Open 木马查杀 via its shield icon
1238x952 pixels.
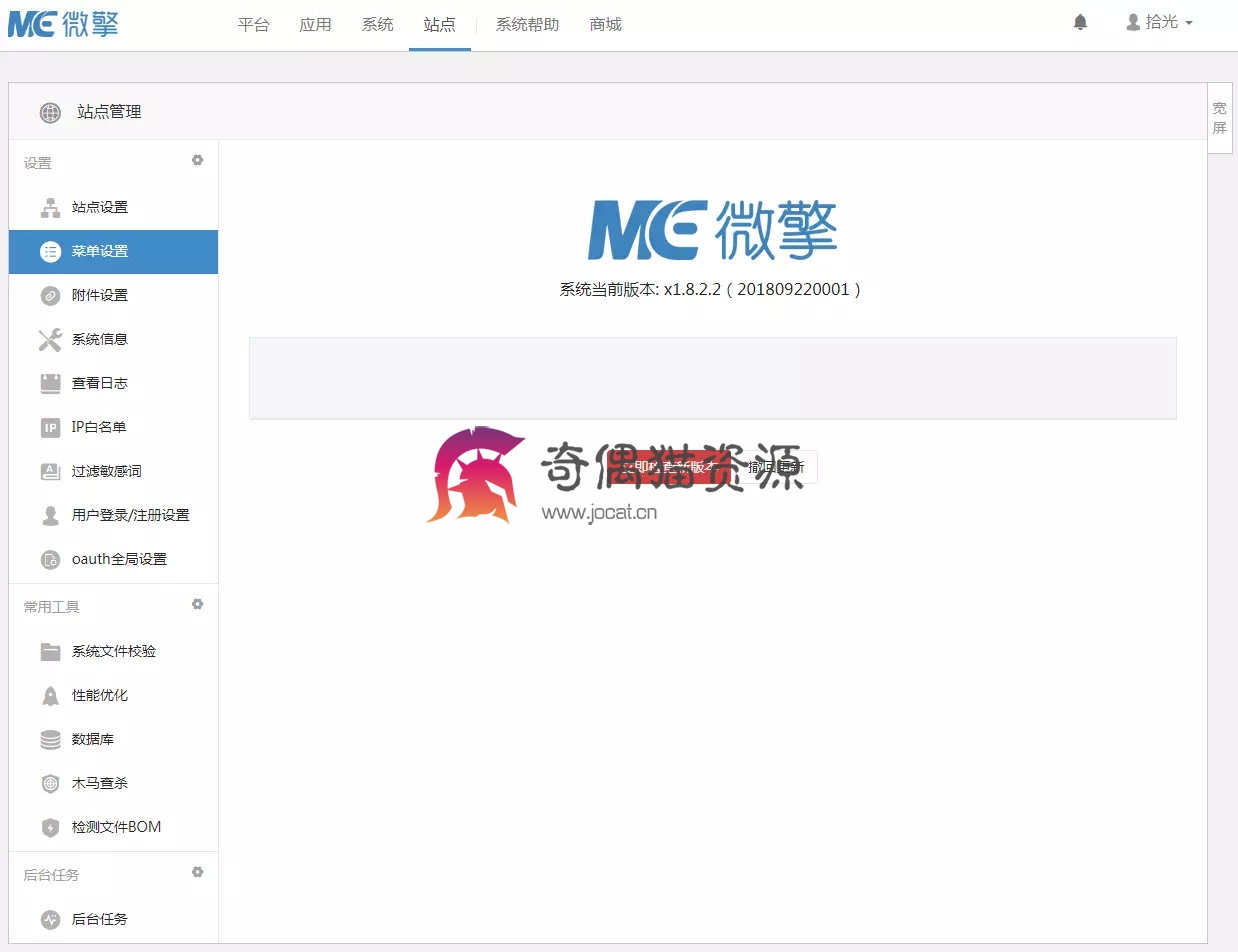coord(50,784)
